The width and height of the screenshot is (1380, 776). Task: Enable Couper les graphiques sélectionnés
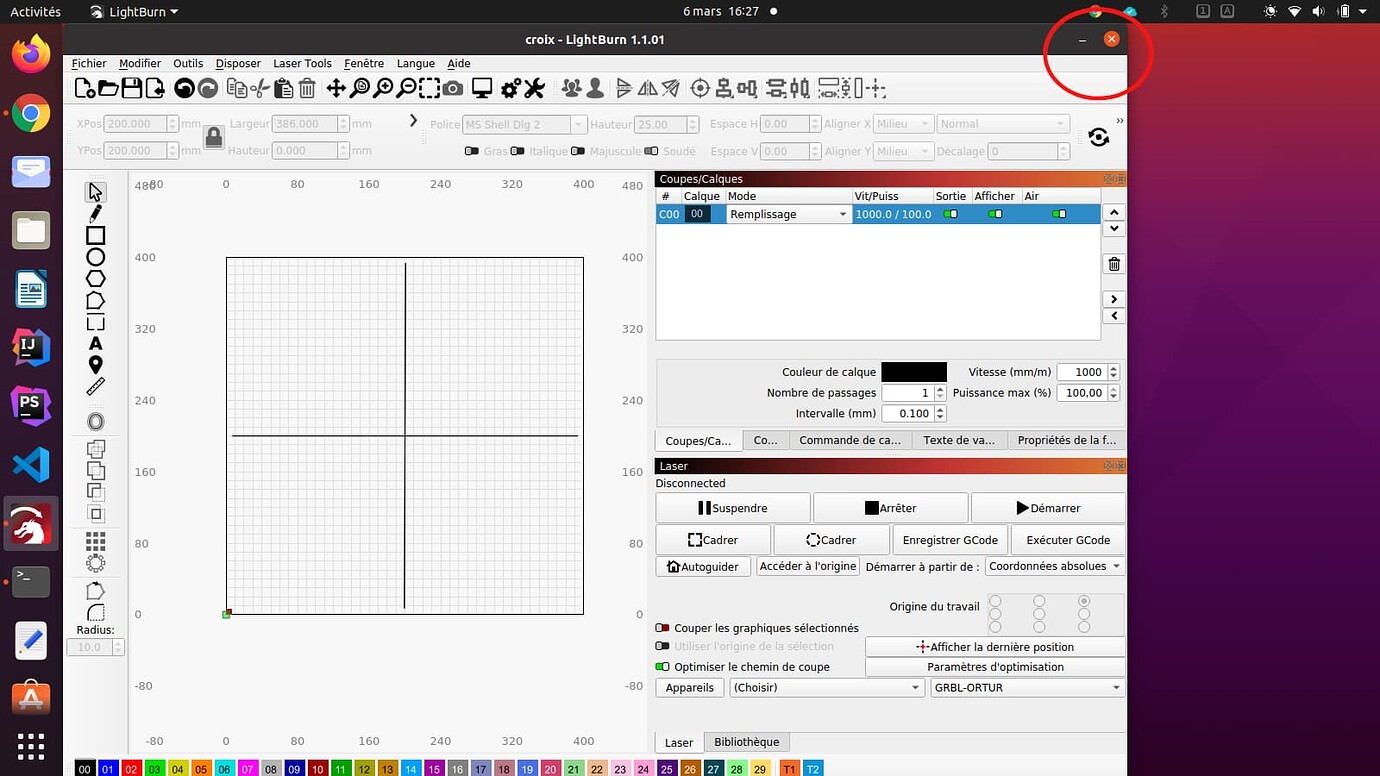[662, 628]
